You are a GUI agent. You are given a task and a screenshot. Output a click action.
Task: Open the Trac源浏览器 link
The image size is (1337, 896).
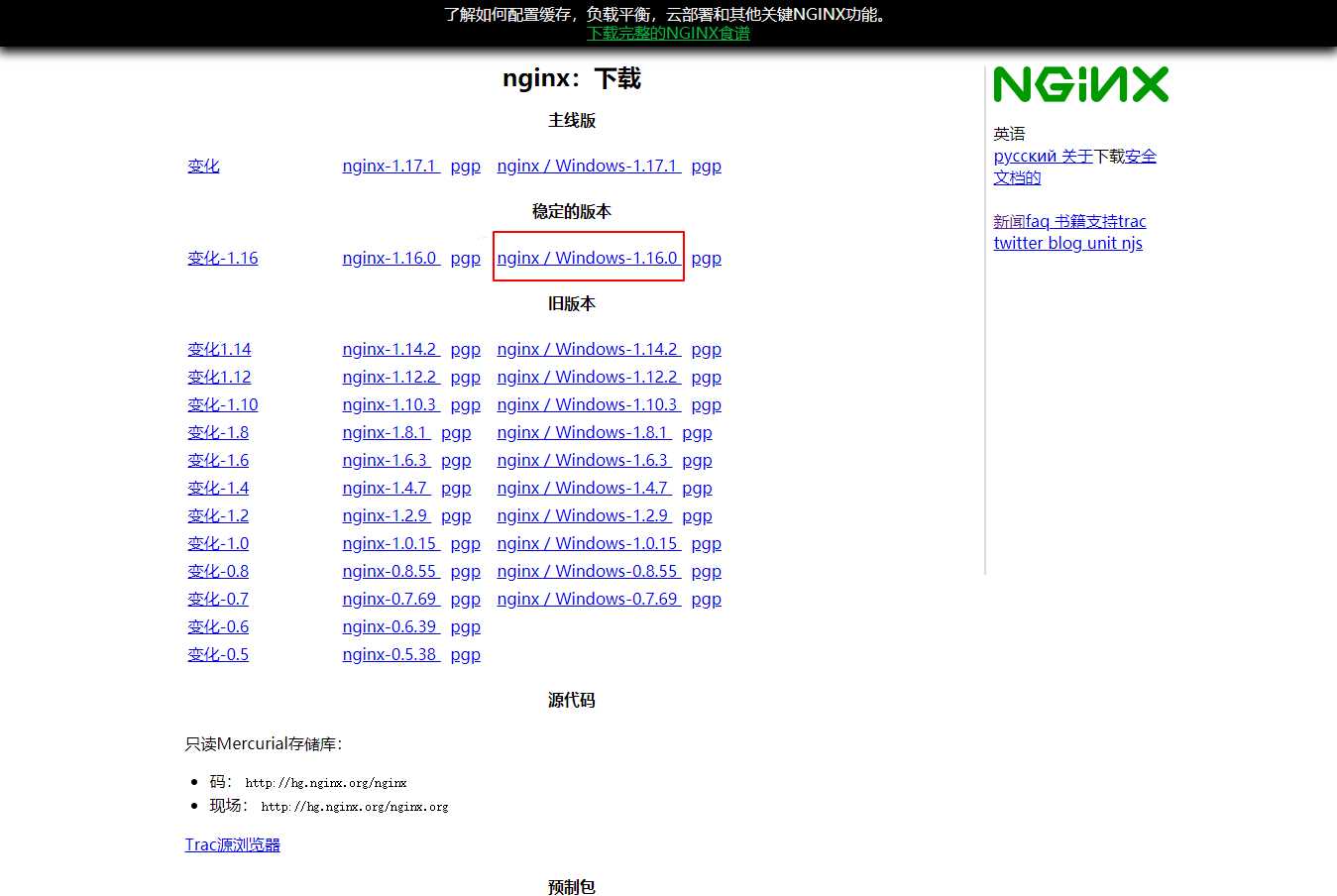(x=233, y=844)
